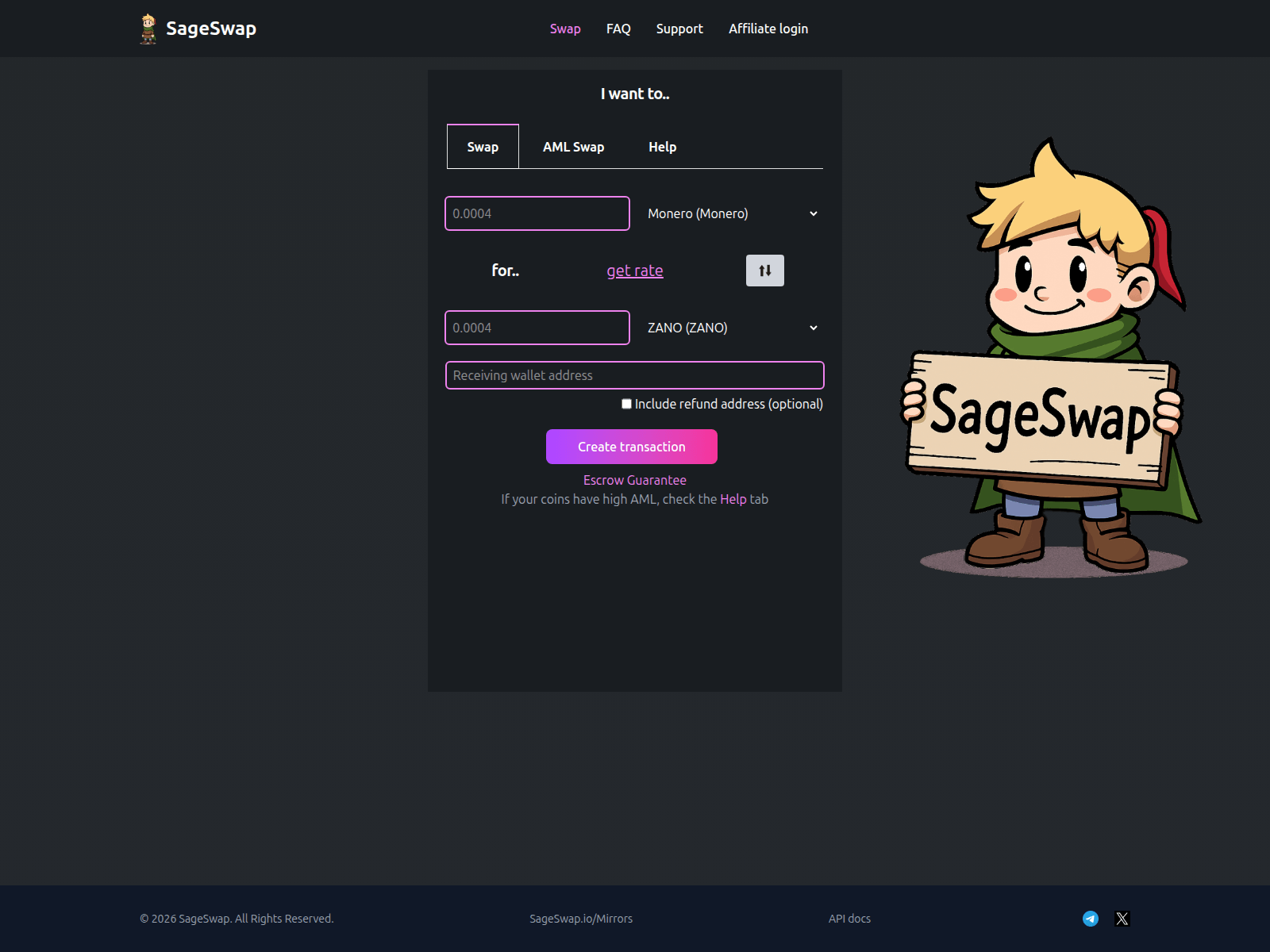Viewport: 1270px width, 952px height.
Task: Open the Help tab in swap panel
Action: point(662,147)
